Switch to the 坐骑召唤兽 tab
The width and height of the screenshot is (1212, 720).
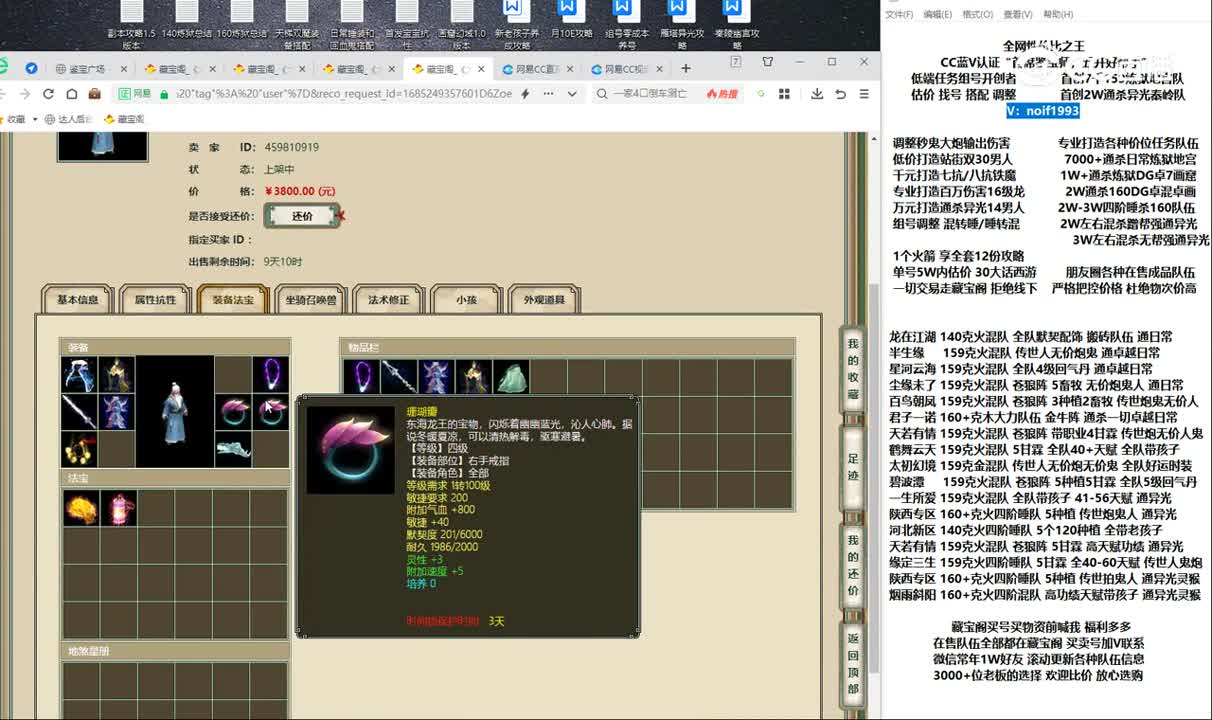coord(311,300)
